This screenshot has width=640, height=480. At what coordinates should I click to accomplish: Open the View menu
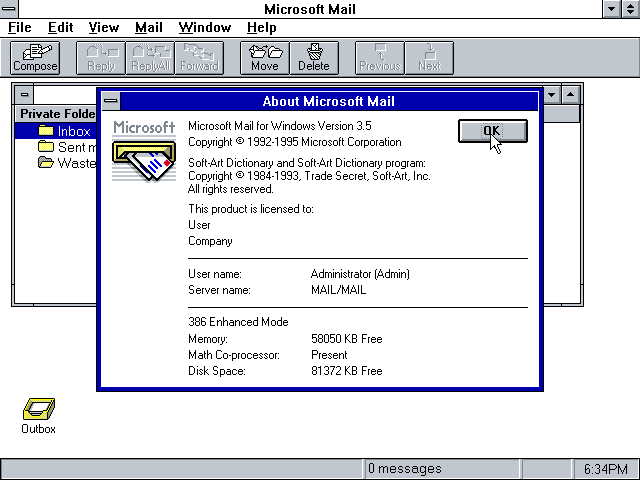tap(104, 27)
